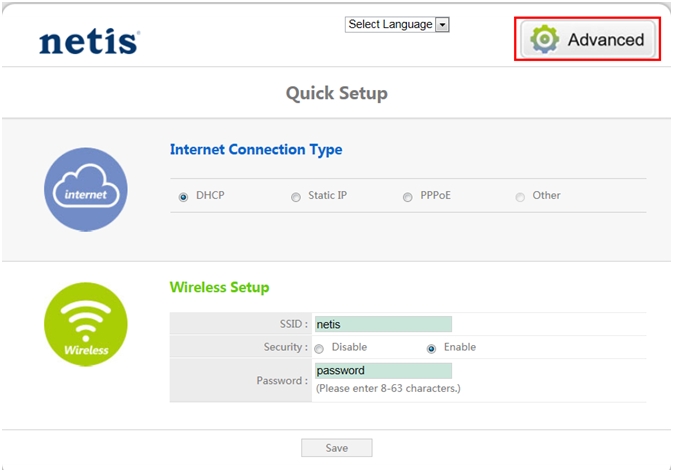Choose the Static IP radio button

point(296,197)
